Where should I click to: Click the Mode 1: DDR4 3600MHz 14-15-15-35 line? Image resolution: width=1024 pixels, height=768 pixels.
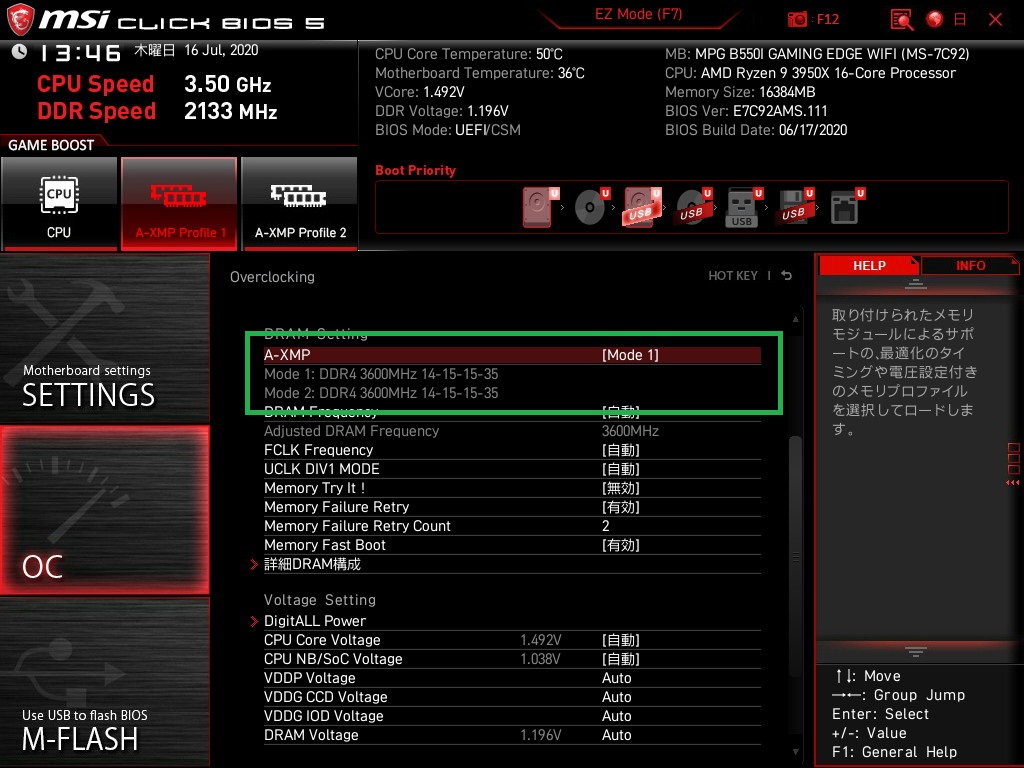click(381, 374)
